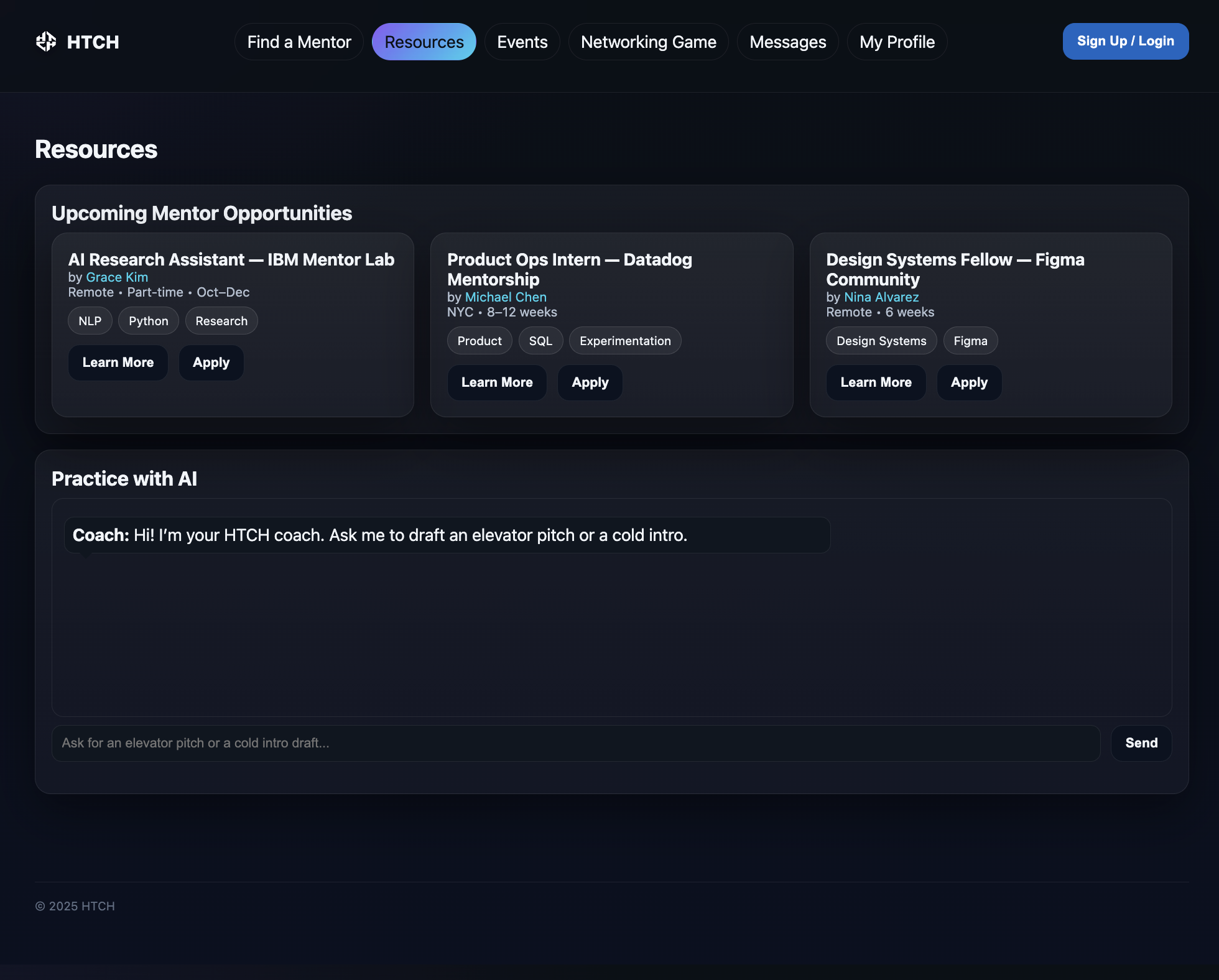Click the Experimentation tag chip

[625, 341]
